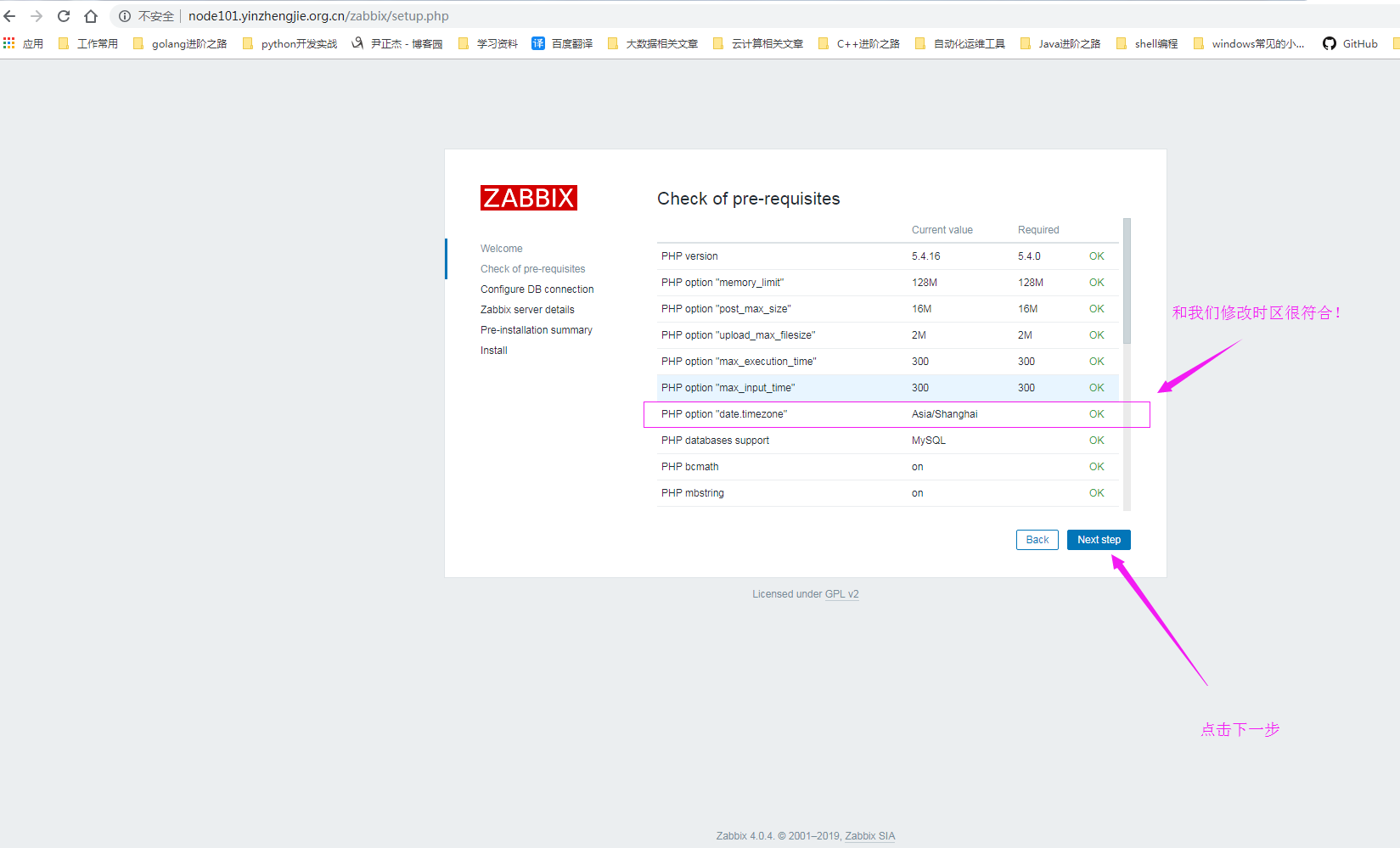Click the Check of pre-requisites heading
Screen dimensions: 1400x848
coord(749,199)
